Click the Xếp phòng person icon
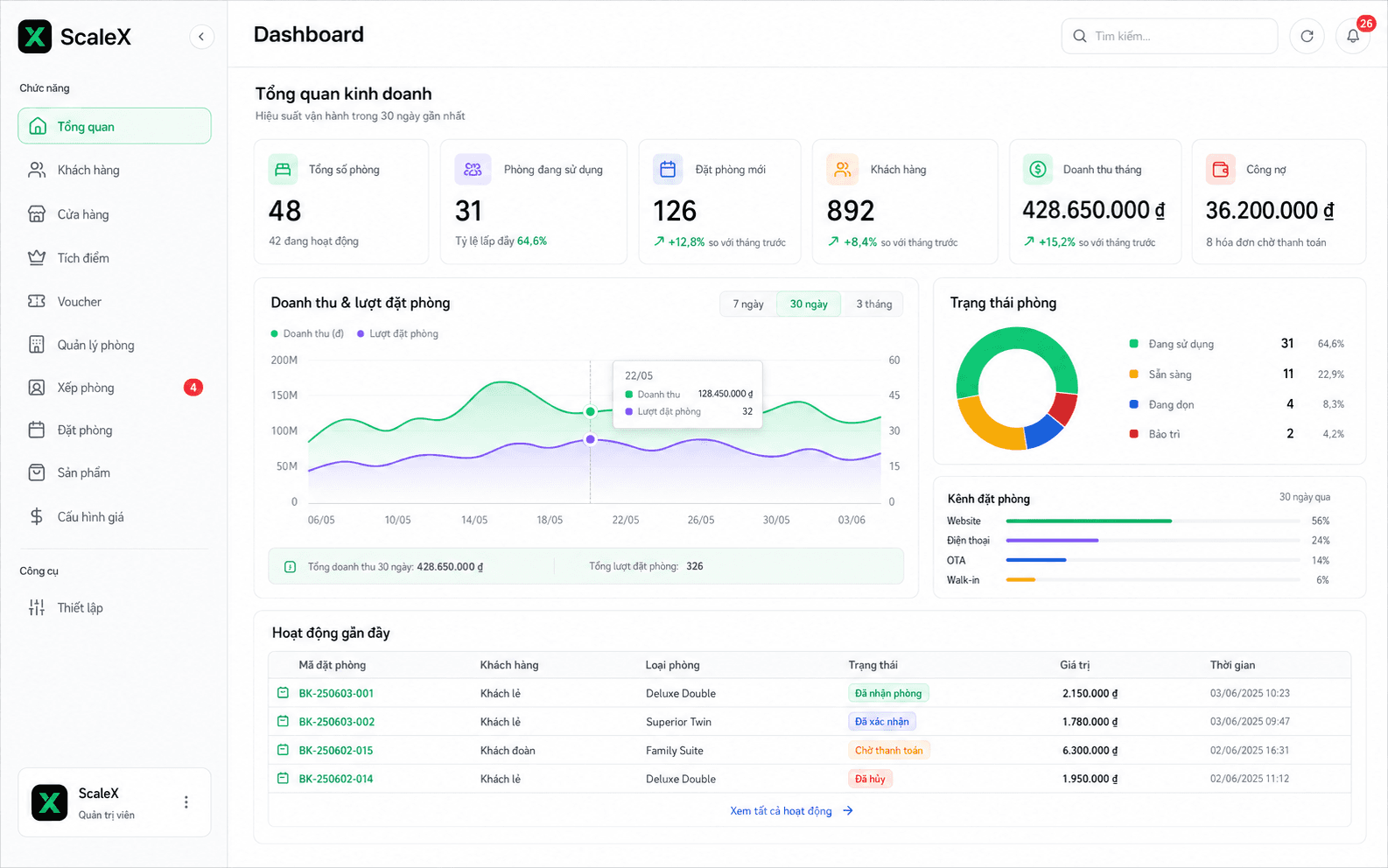The width and height of the screenshot is (1388, 868). [x=37, y=388]
